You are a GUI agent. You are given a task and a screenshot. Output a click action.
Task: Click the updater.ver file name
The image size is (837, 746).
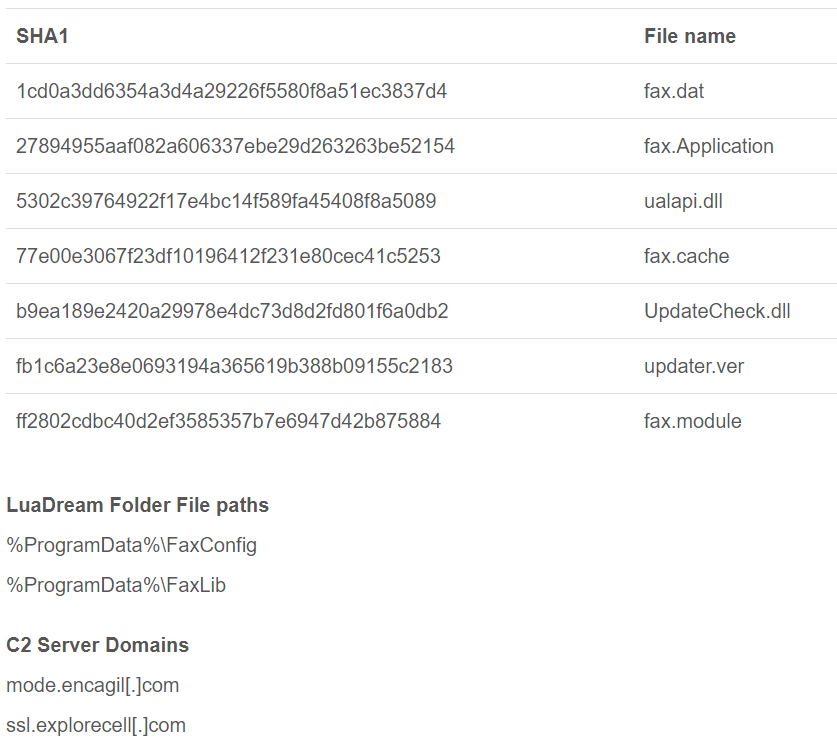(x=694, y=367)
